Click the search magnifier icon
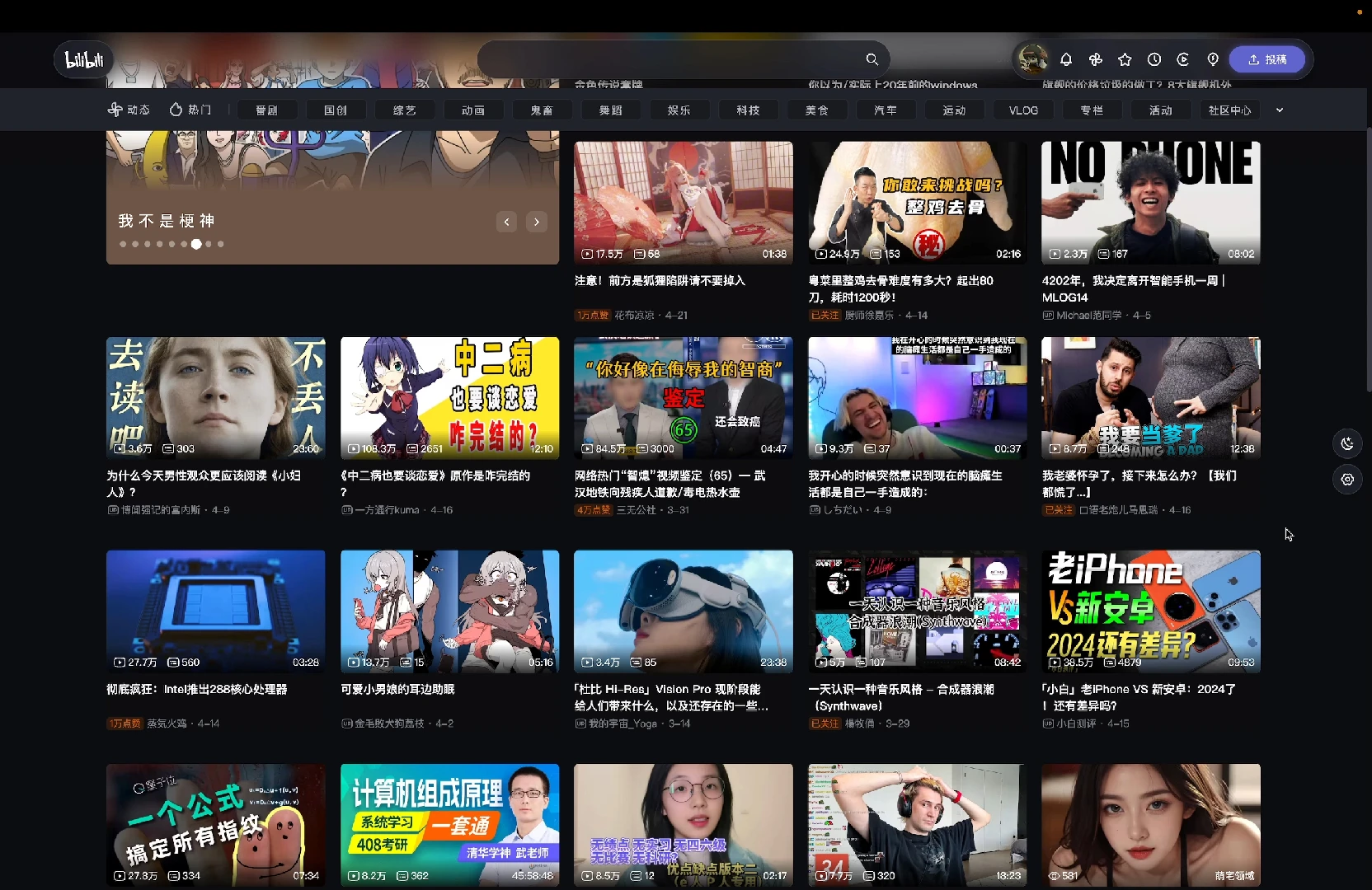The height and width of the screenshot is (890, 1372). tap(872, 59)
